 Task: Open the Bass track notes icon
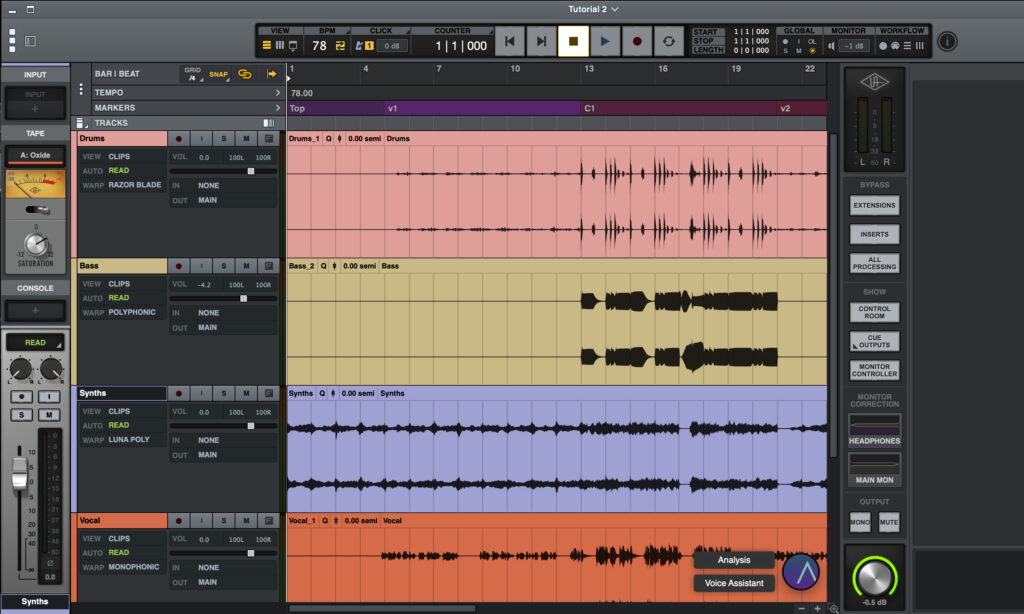pyautogui.click(x=268, y=266)
